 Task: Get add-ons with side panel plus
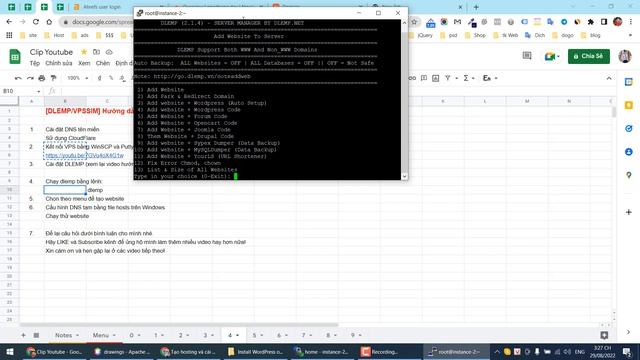(x=629, y=212)
